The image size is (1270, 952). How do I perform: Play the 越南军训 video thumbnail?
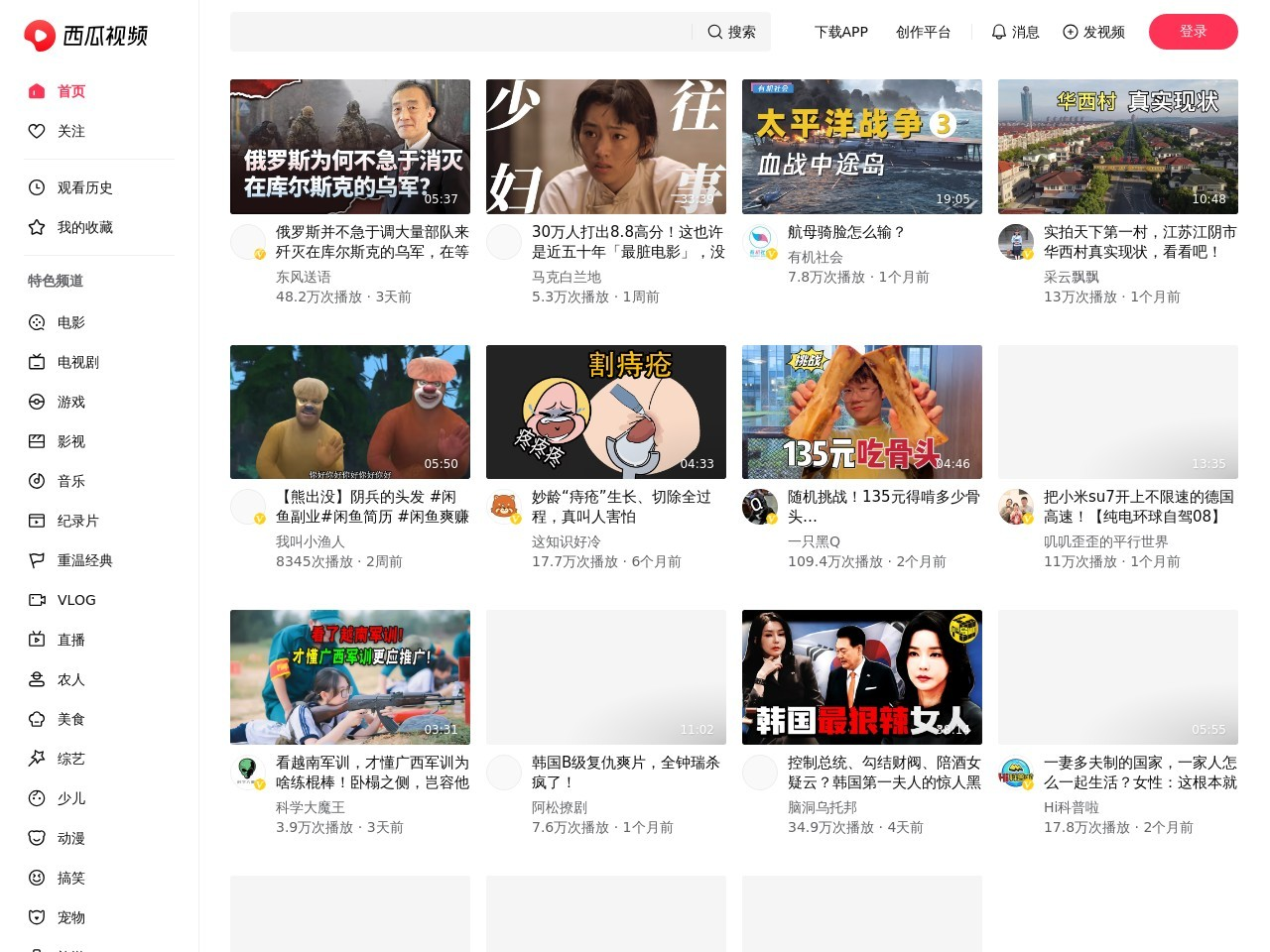pos(350,677)
